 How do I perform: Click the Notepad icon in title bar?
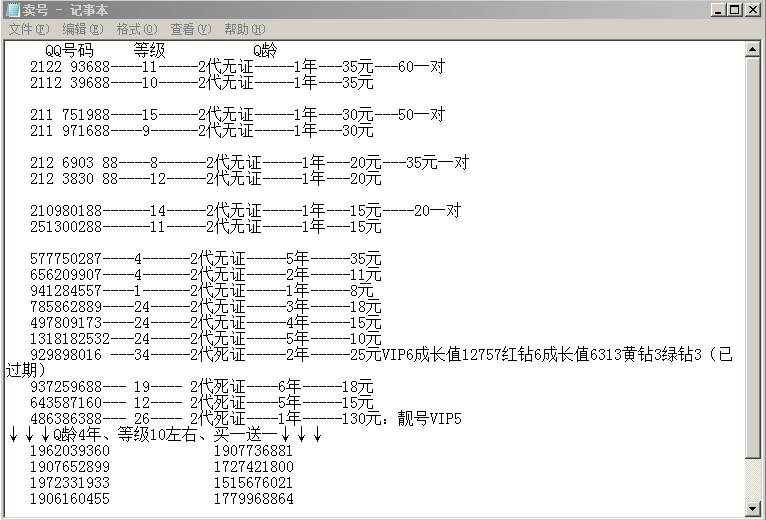[x=12, y=10]
